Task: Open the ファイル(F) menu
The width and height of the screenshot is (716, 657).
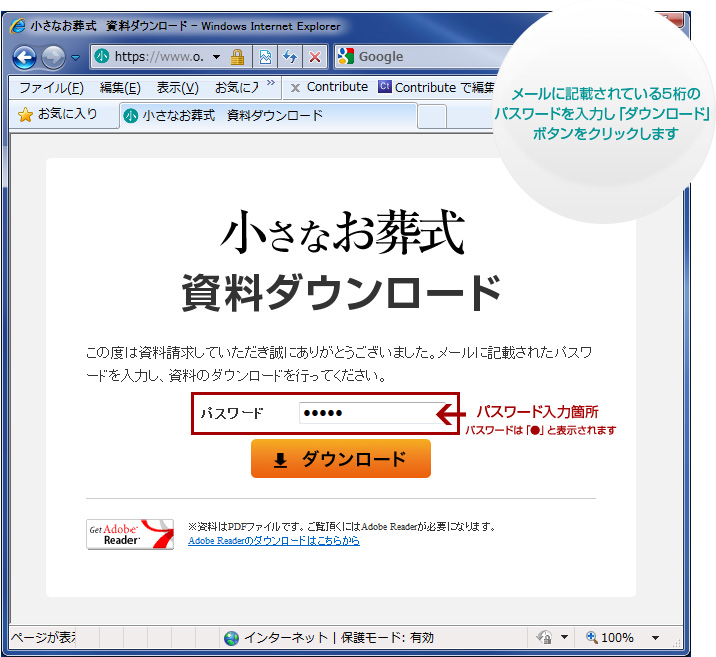Action: click(x=52, y=88)
